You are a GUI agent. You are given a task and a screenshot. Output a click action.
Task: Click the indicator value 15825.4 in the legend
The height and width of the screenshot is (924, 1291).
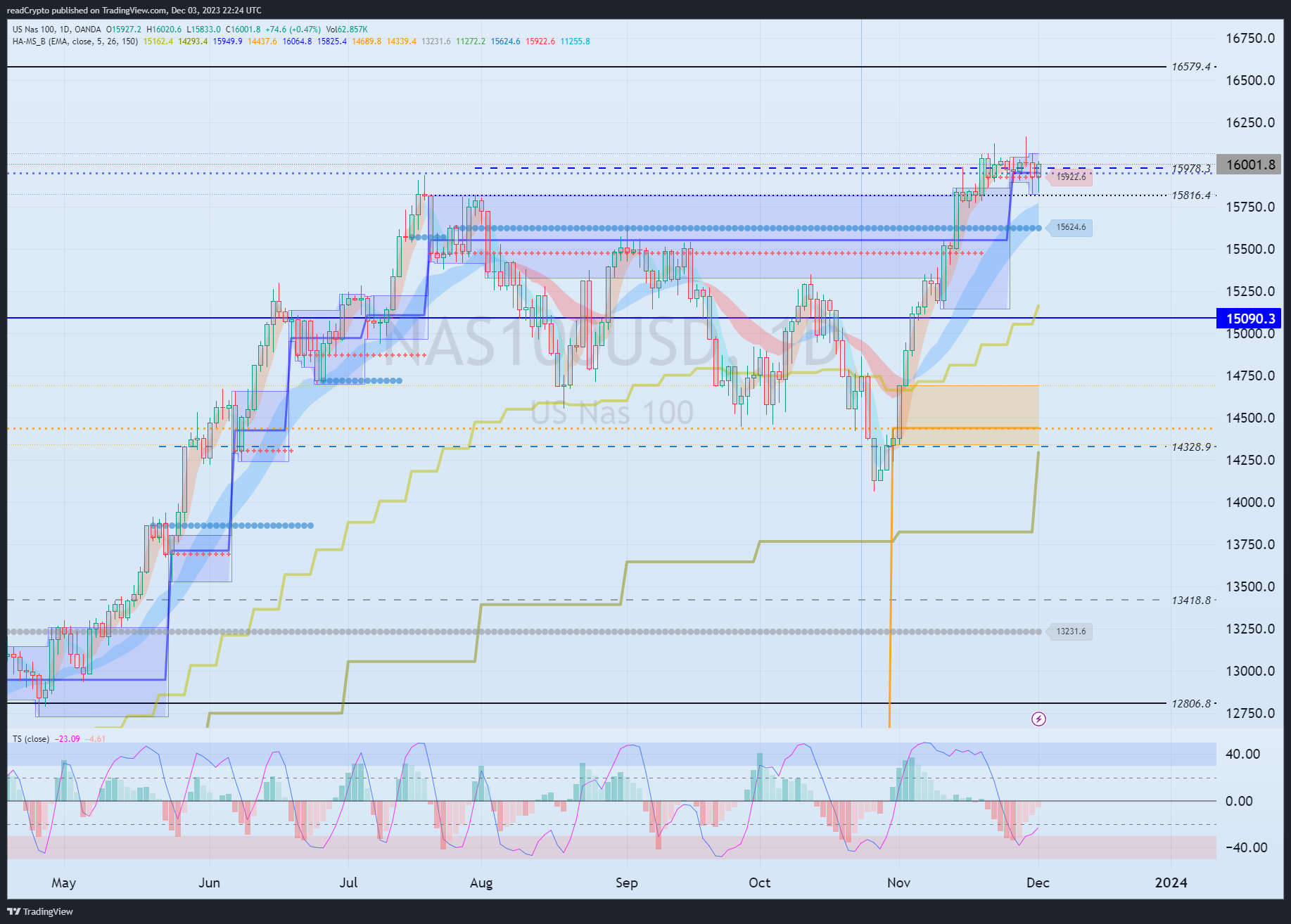tap(332, 41)
